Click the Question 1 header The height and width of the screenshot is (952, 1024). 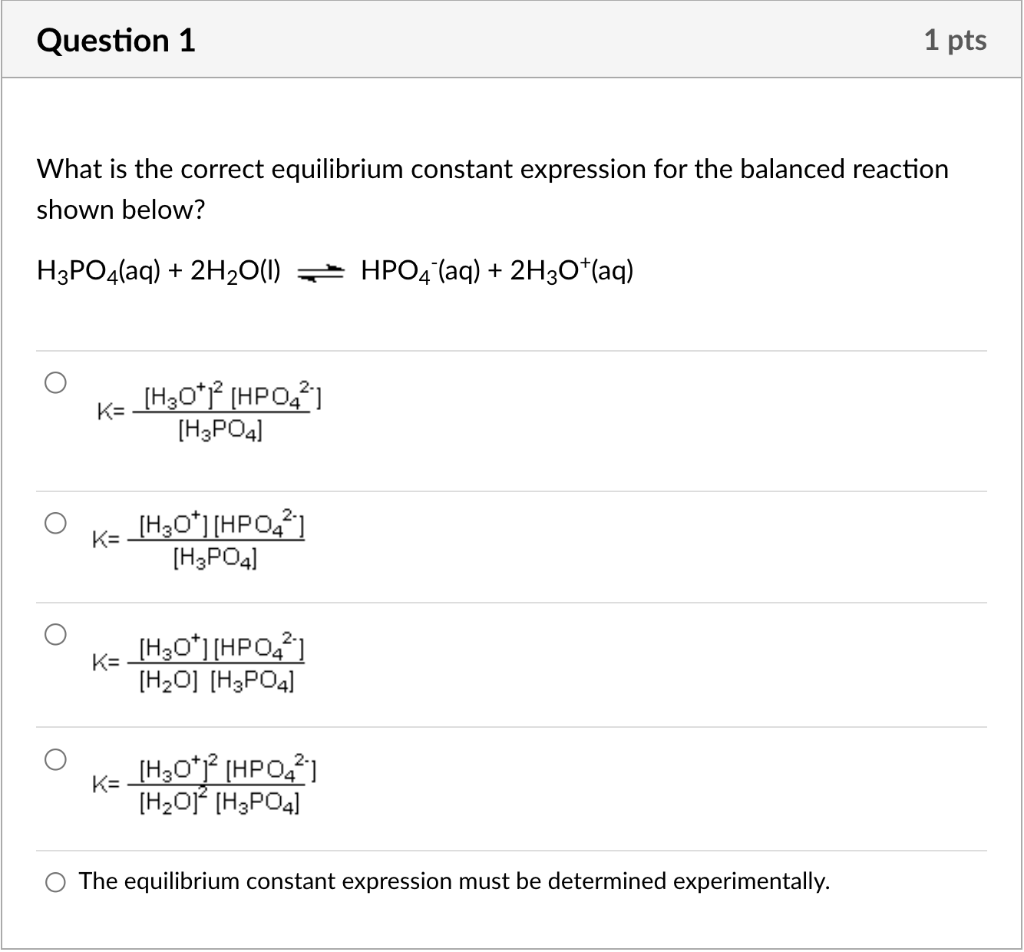coord(116,40)
